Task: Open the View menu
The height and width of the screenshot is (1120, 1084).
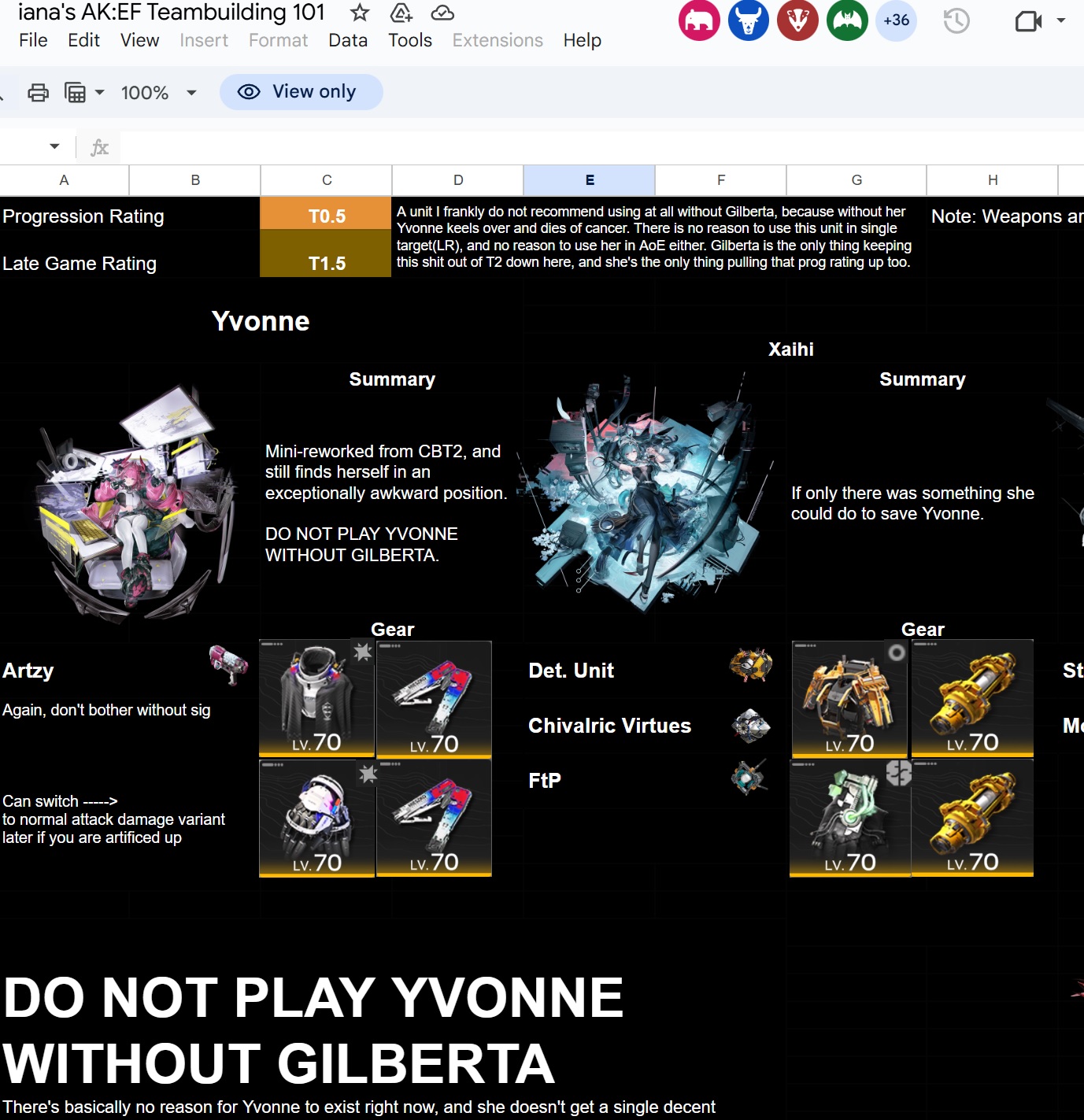Action: tap(139, 40)
